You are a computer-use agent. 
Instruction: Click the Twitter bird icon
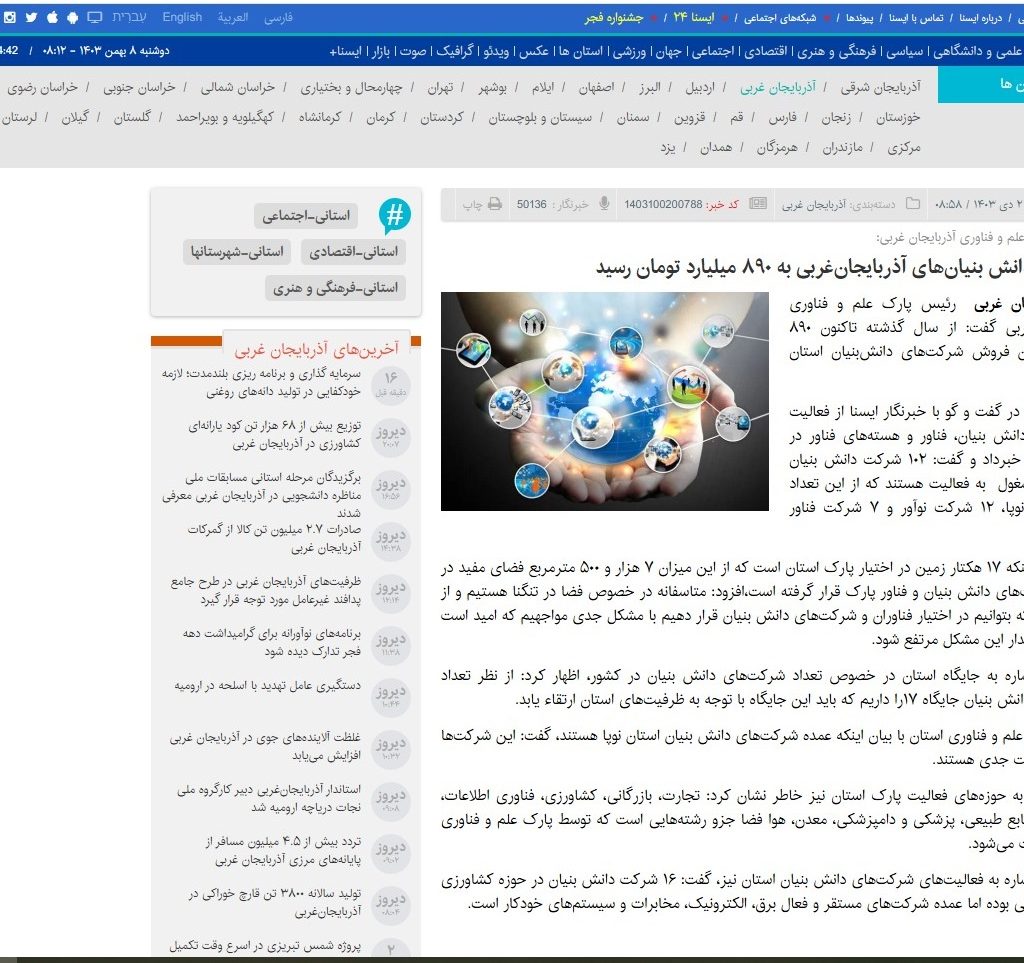31,18
